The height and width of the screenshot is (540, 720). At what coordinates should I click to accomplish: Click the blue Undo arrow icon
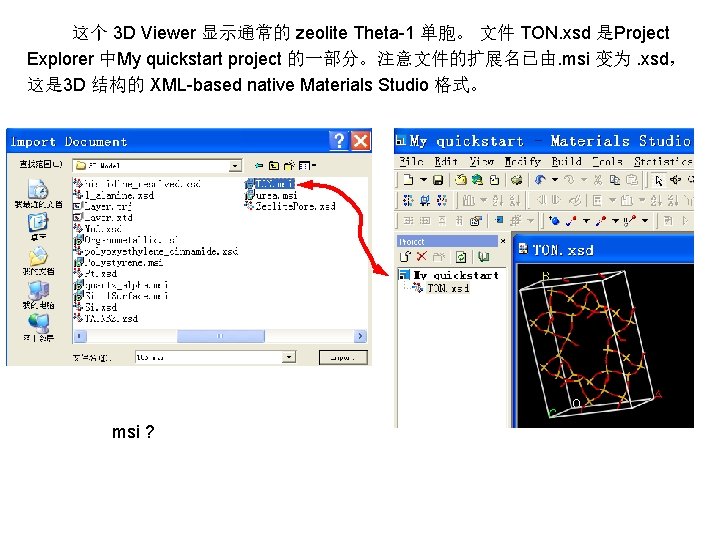click(540, 180)
